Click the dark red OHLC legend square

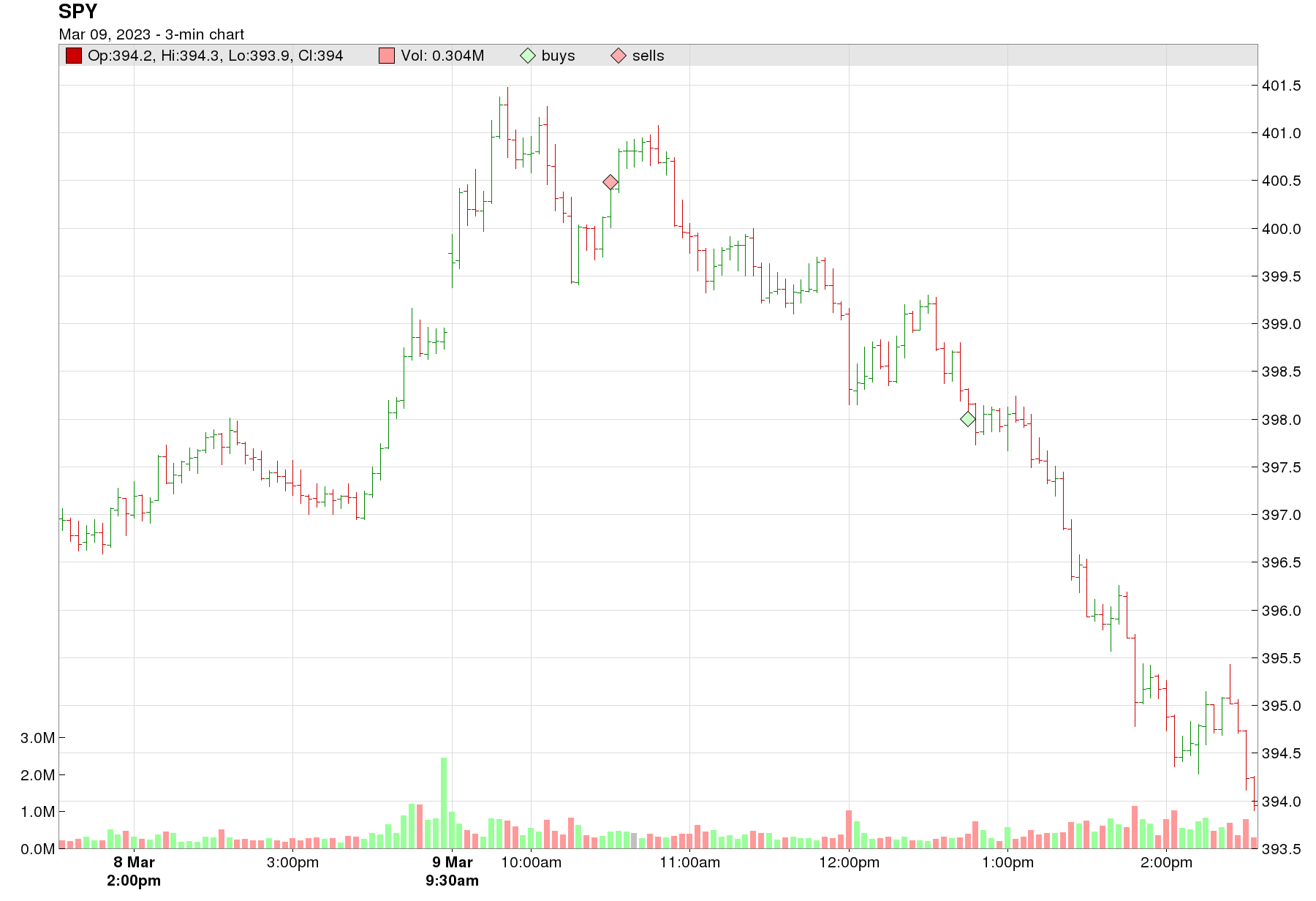pos(74,56)
